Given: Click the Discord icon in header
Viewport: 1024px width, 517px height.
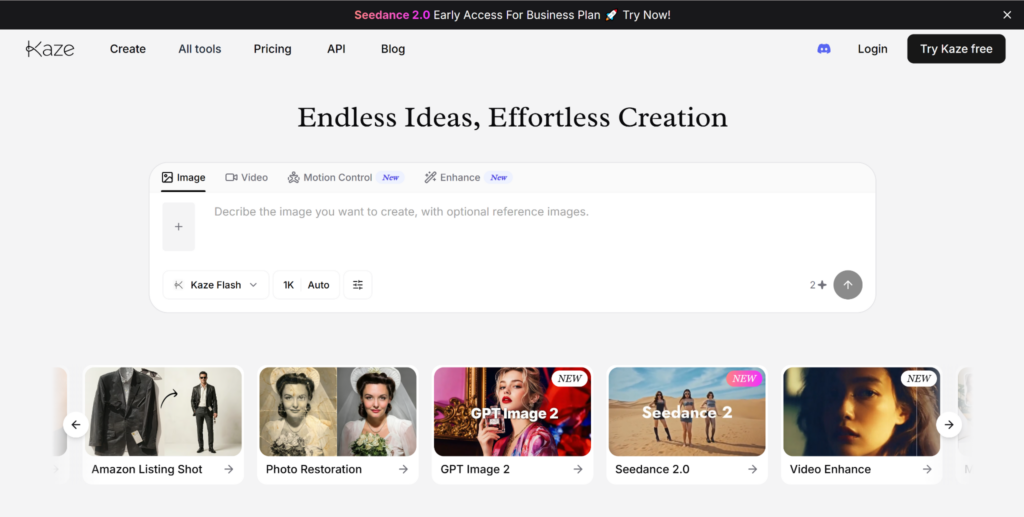Looking at the screenshot, I should pyautogui.click(x=824, y=49).
